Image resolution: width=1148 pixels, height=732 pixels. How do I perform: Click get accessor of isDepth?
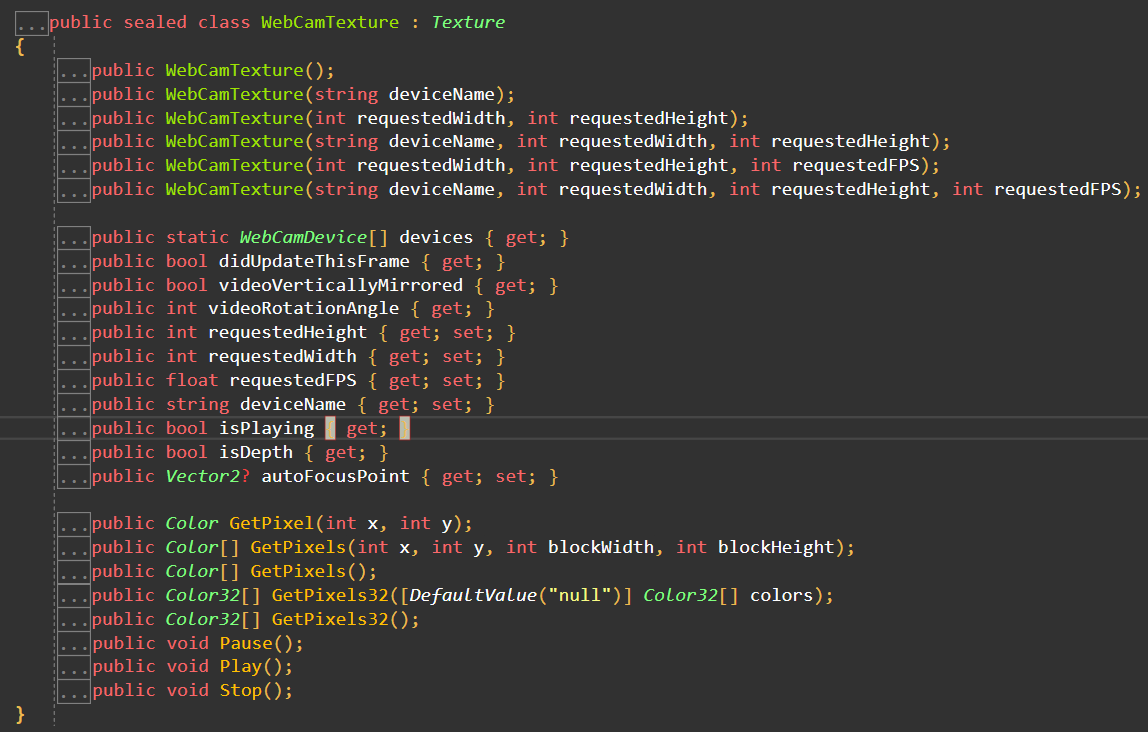click(341, 453)
